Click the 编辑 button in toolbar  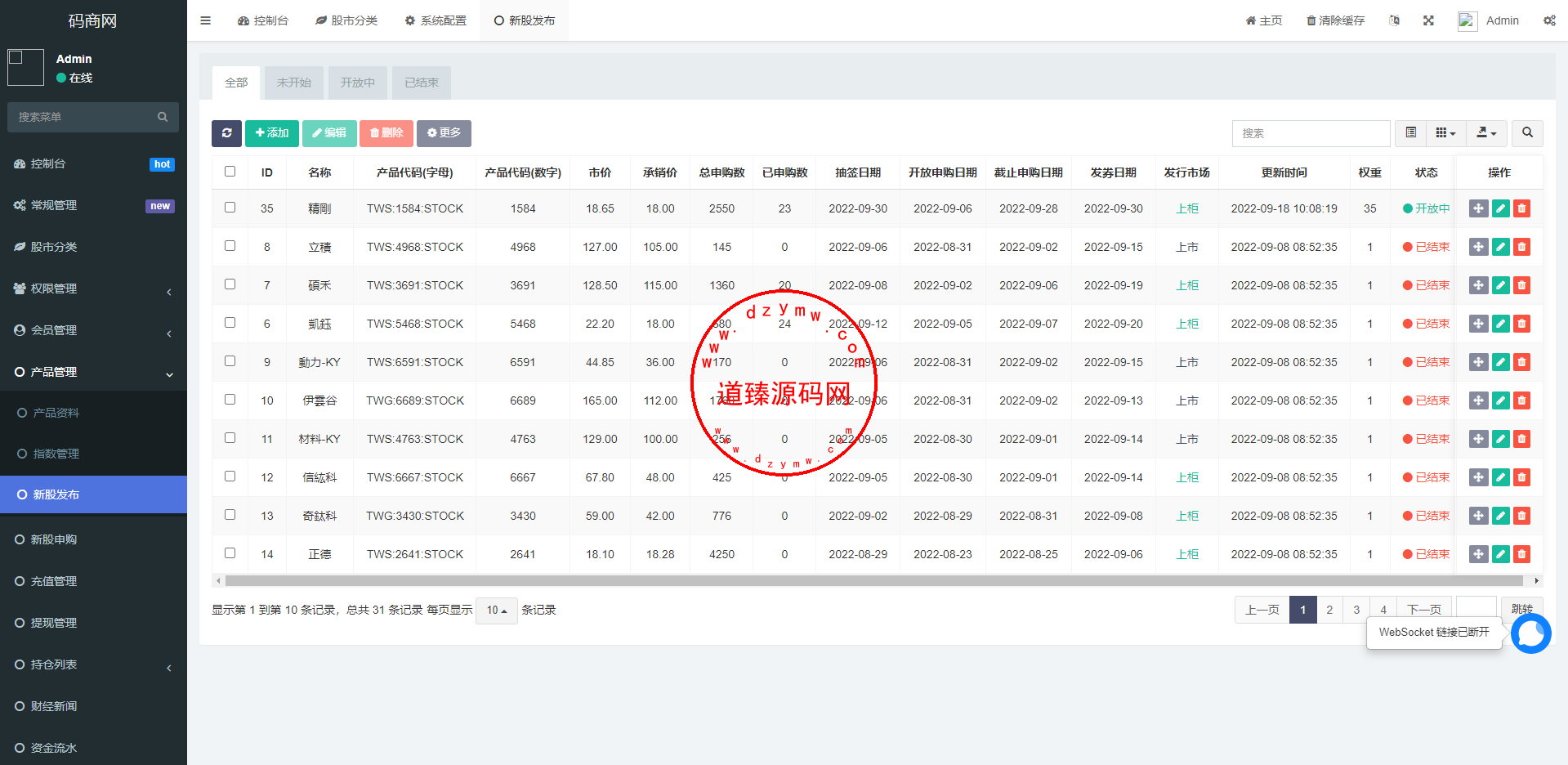[x=329, y=133]
